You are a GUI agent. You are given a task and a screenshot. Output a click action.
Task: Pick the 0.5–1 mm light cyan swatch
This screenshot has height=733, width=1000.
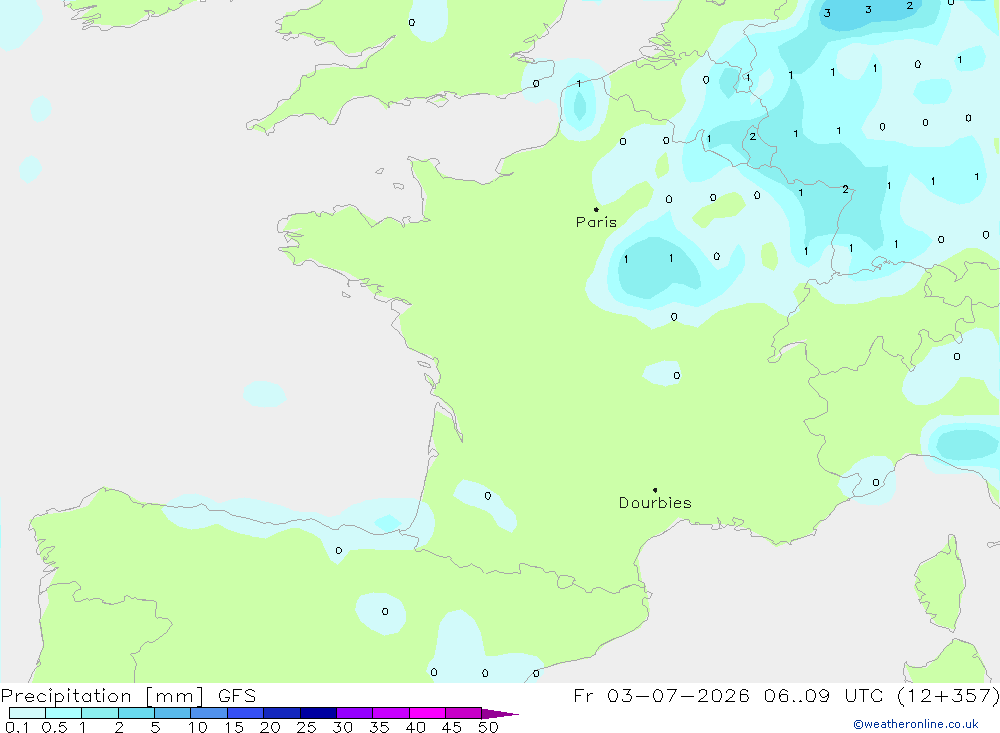(x=64, y=713)
